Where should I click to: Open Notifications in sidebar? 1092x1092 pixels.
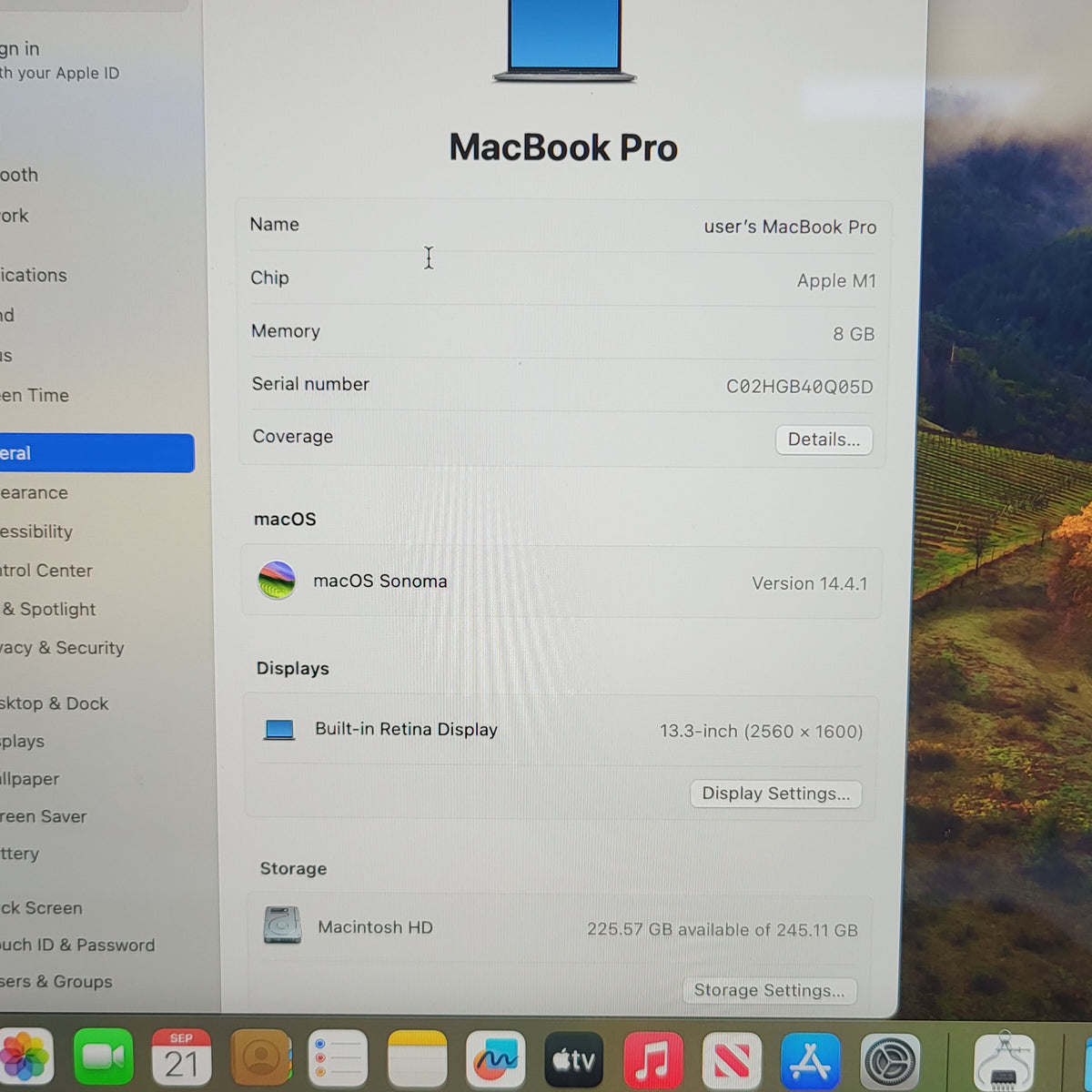(x=34, y=275)
